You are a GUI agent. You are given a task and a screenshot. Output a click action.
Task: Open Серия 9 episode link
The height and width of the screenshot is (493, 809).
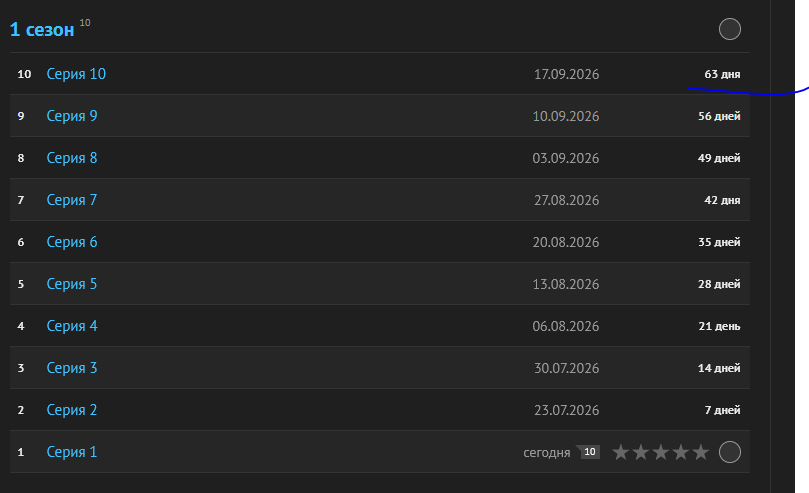[x=72, y=116]
